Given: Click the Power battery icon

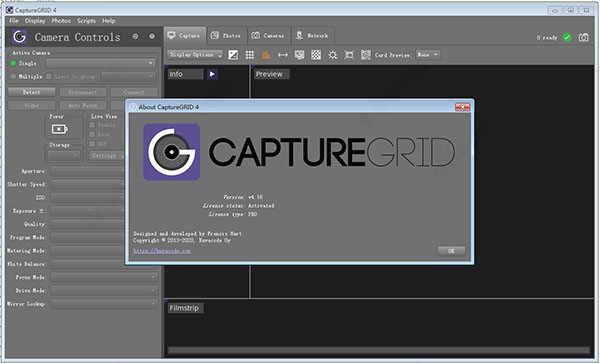Looking at the screenshot, I should (x=60, y=129).
